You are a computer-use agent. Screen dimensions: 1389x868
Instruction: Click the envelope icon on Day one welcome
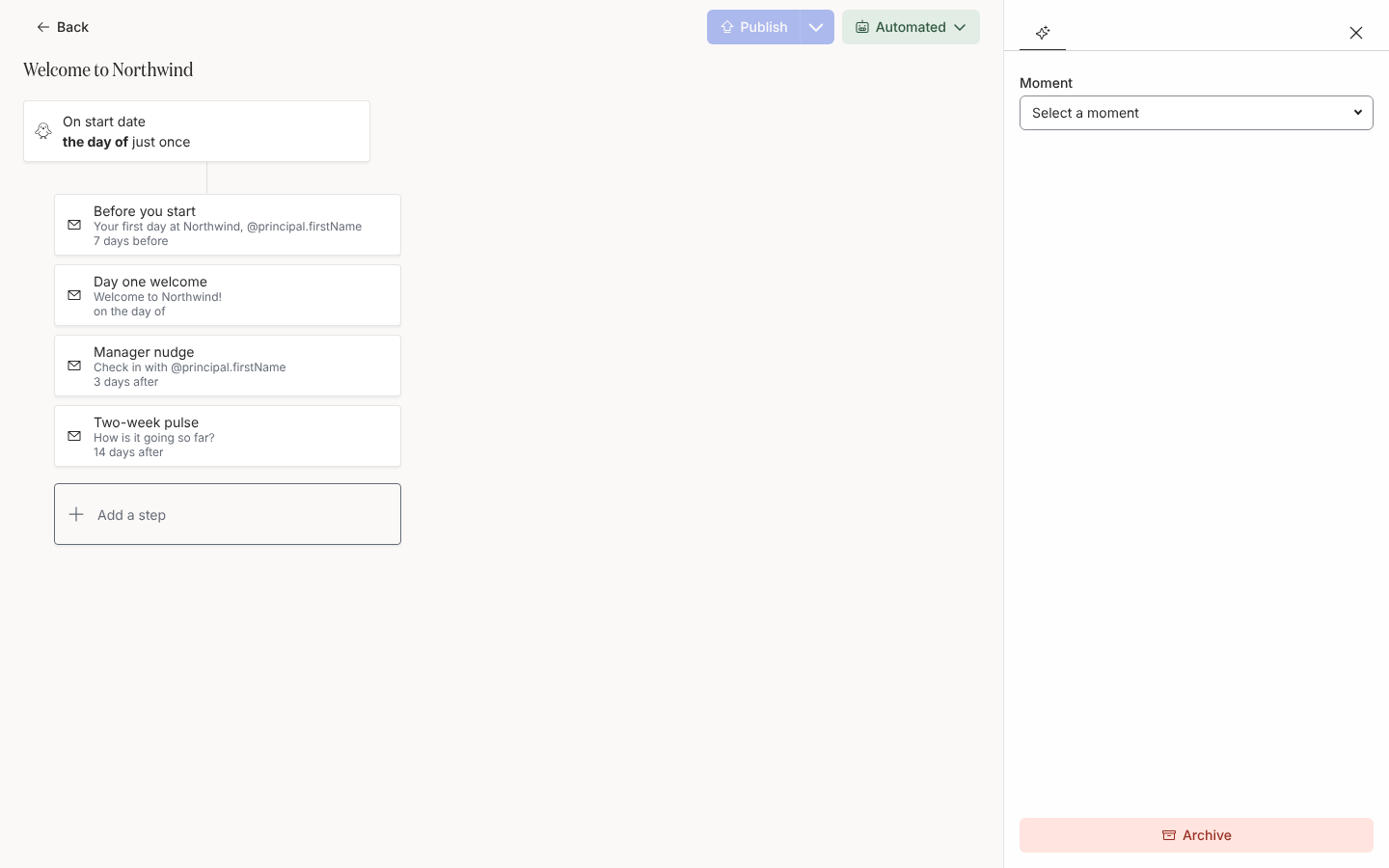[x=74, y=295]
